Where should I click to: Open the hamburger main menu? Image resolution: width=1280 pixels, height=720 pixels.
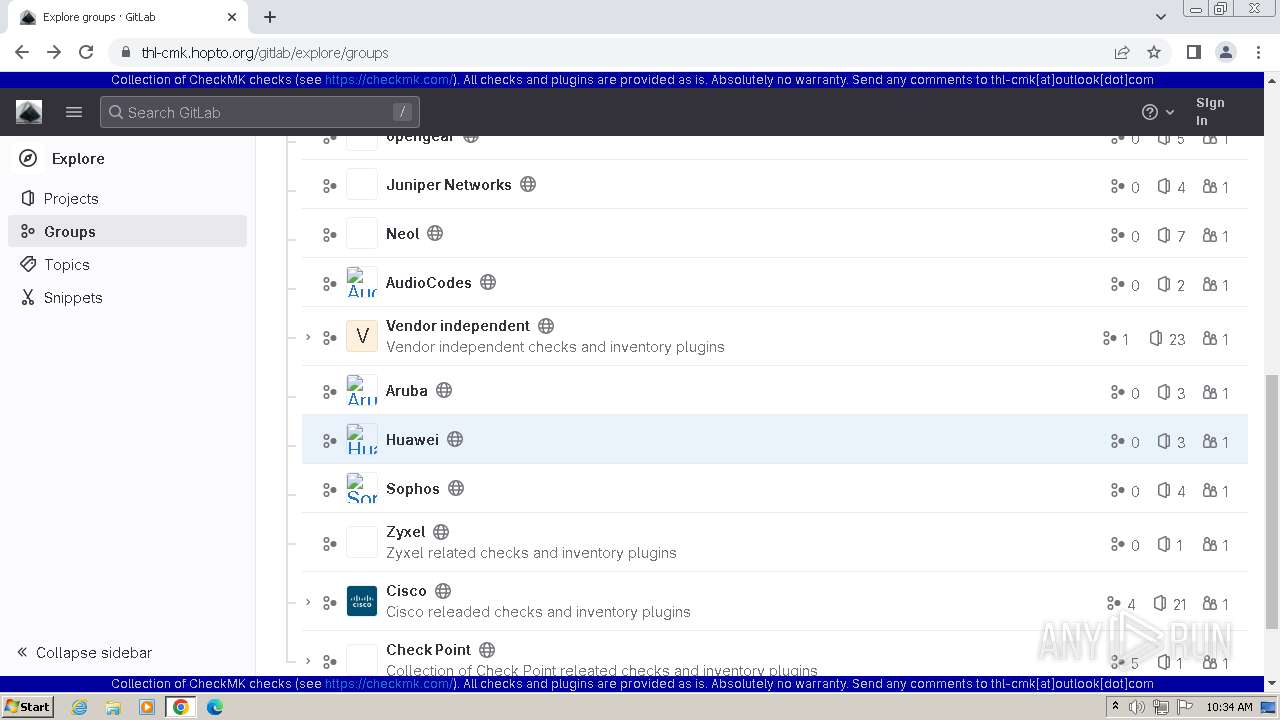tap(74, 112)
